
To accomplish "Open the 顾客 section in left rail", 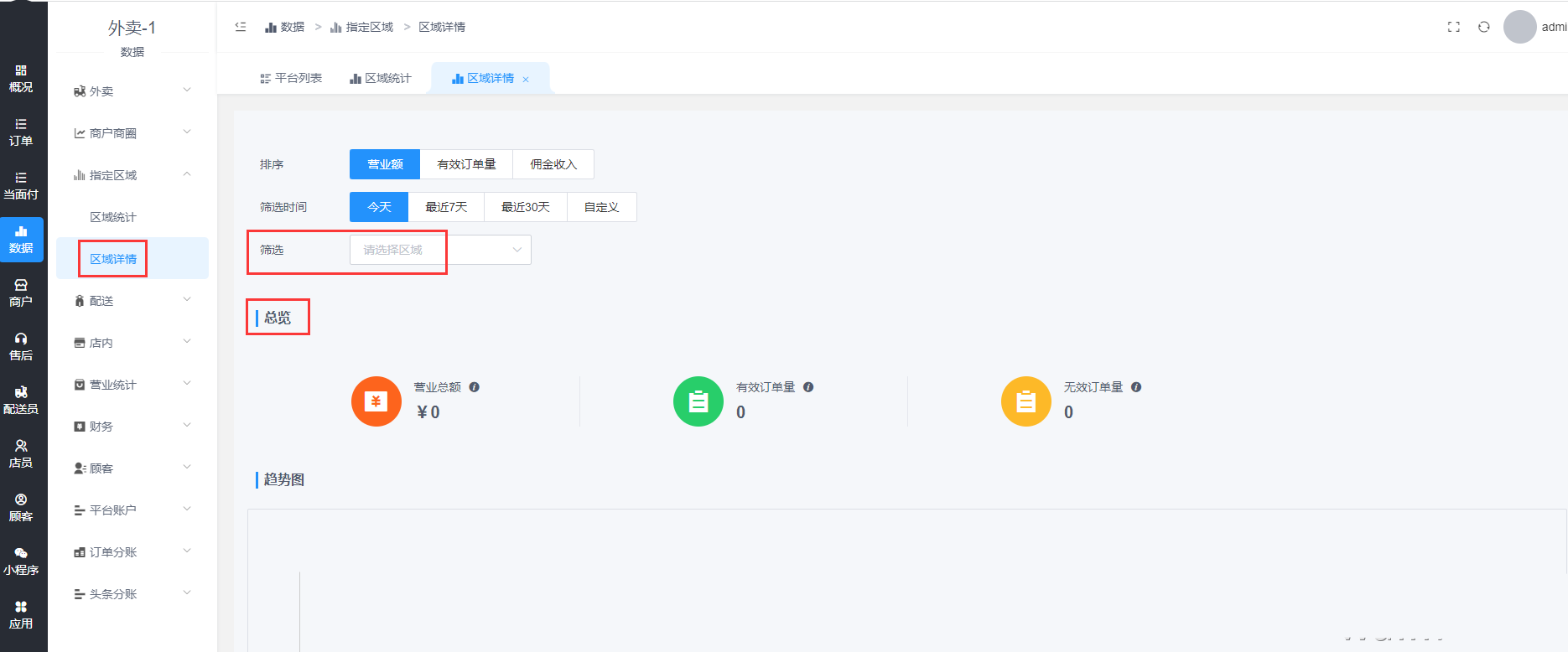I will (x=21, y=508).
